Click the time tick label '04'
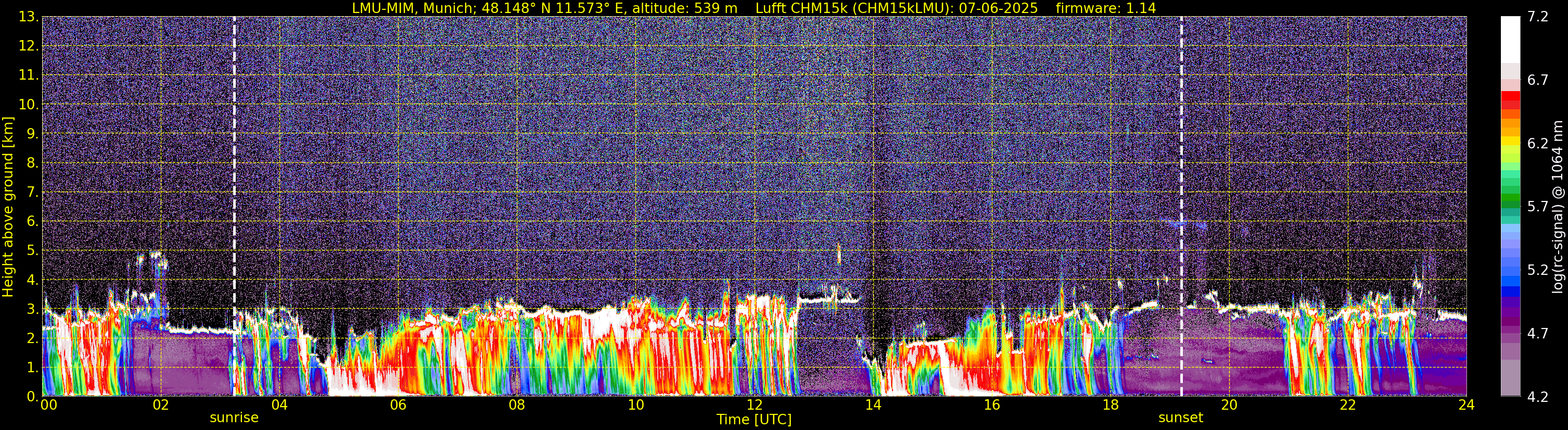 click(279, 405)
